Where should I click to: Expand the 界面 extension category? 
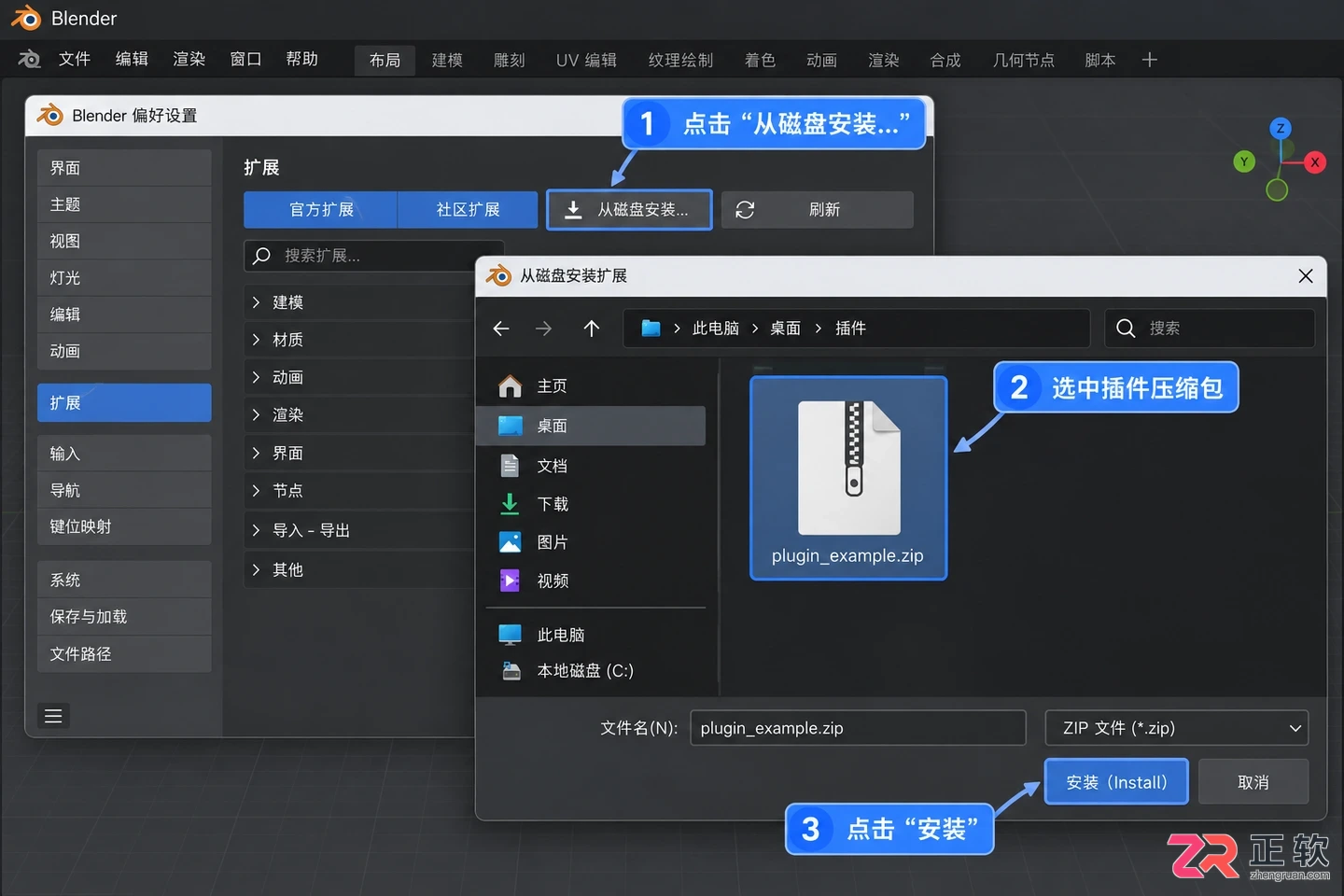point(256,453)
